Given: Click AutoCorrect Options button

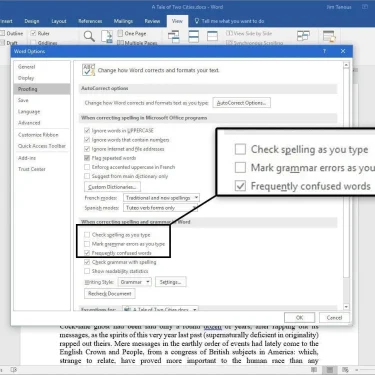Looking at the screenshot, I should click(x=242, y=103).
